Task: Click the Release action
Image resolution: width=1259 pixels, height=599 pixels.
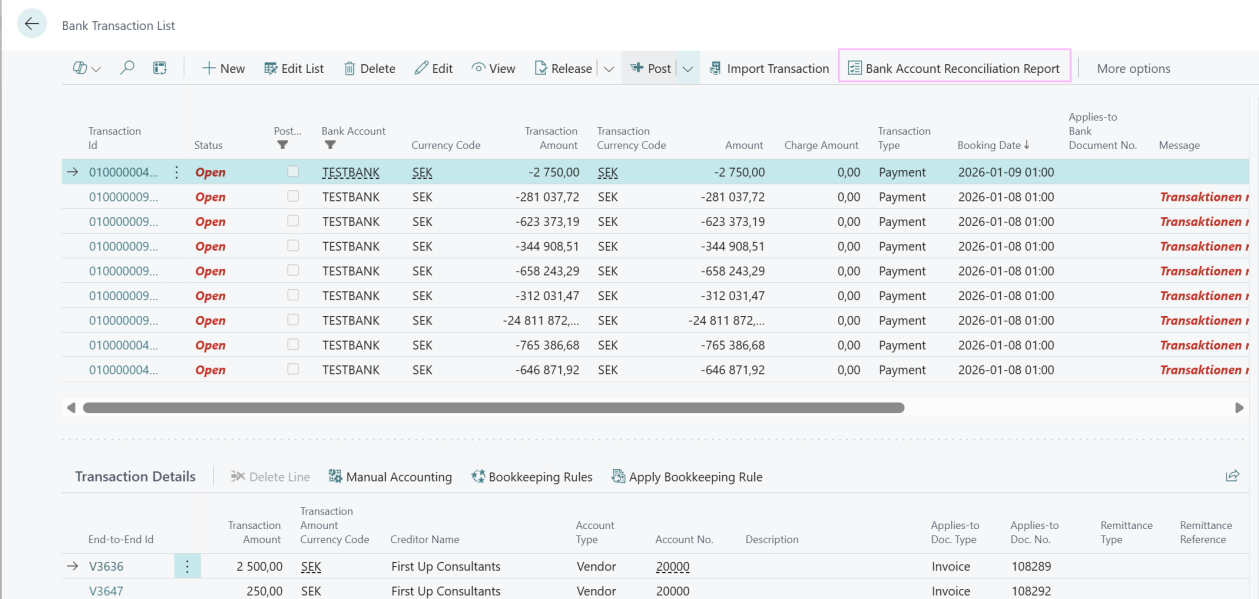Action: pos(563,68)
